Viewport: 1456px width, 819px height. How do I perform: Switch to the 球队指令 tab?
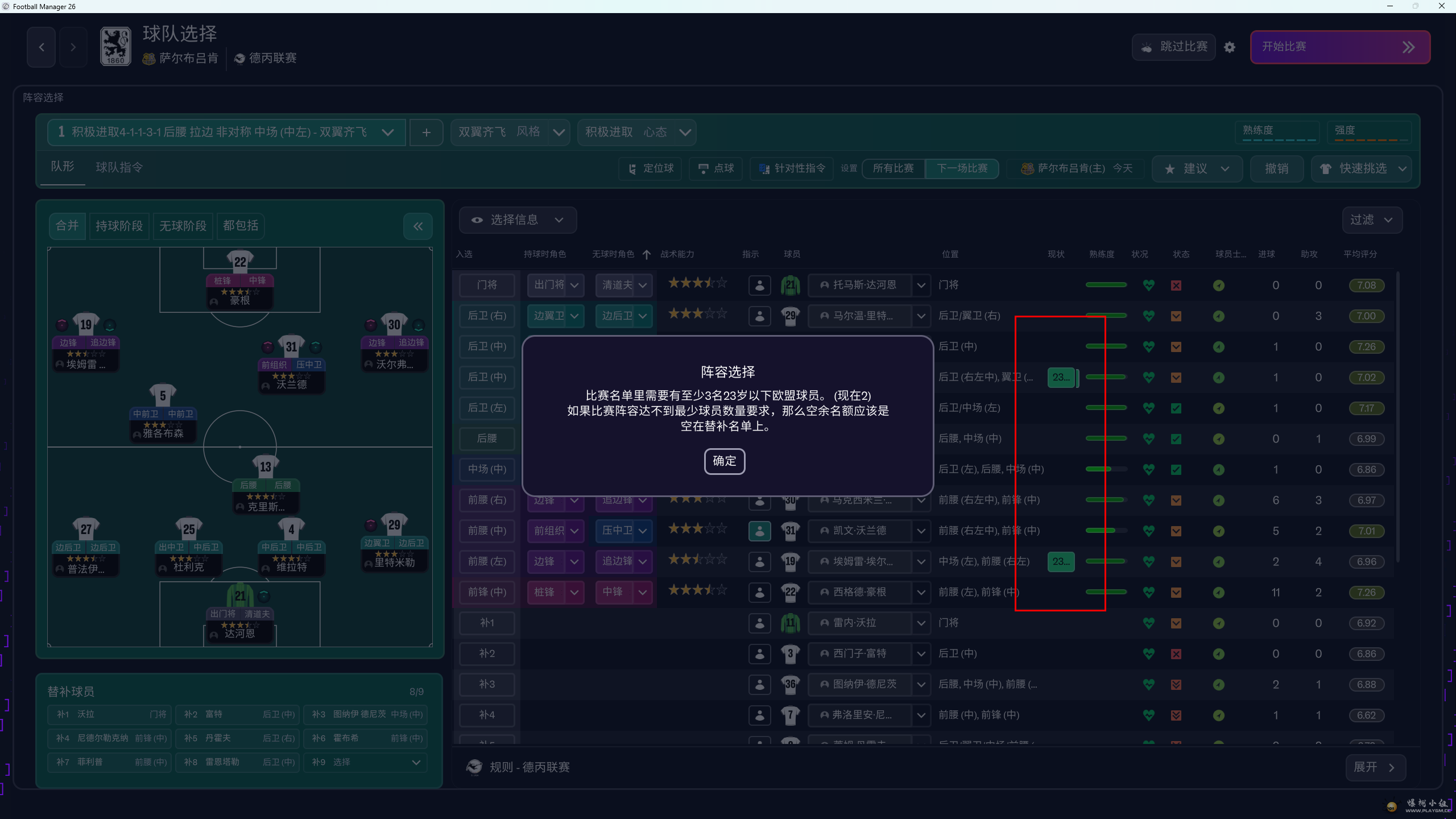coord(119,167)
